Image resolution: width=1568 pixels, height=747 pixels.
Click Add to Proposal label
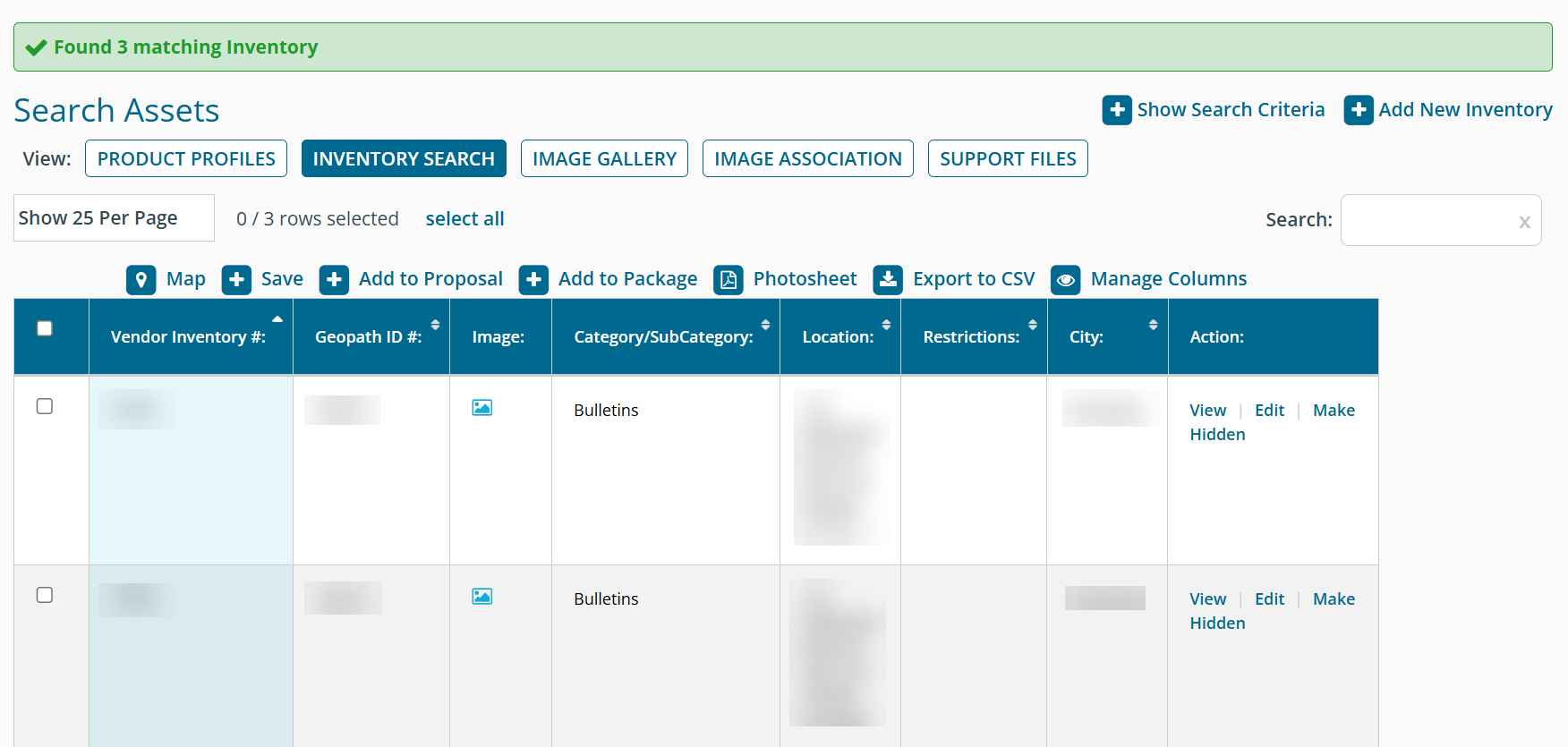[430, 279]
